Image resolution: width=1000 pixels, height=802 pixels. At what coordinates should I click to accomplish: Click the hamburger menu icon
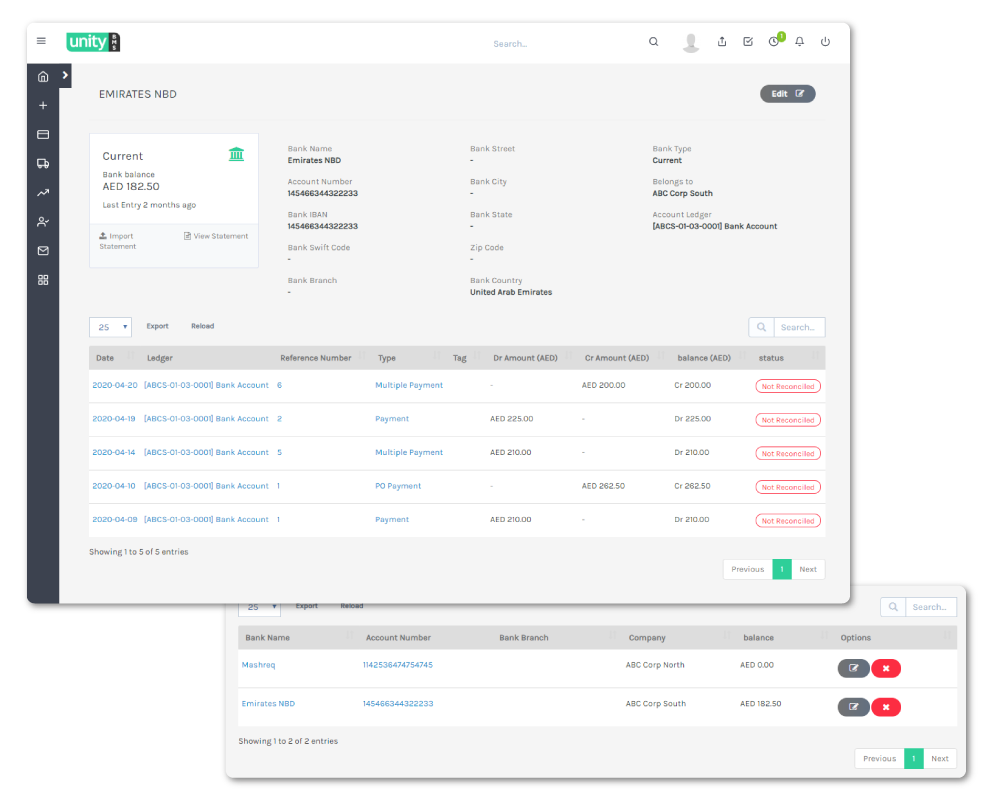(41, 41)
